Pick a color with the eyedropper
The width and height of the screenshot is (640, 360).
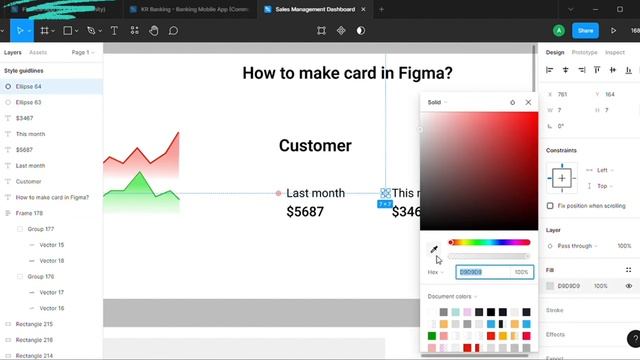[x=434, y=249]
